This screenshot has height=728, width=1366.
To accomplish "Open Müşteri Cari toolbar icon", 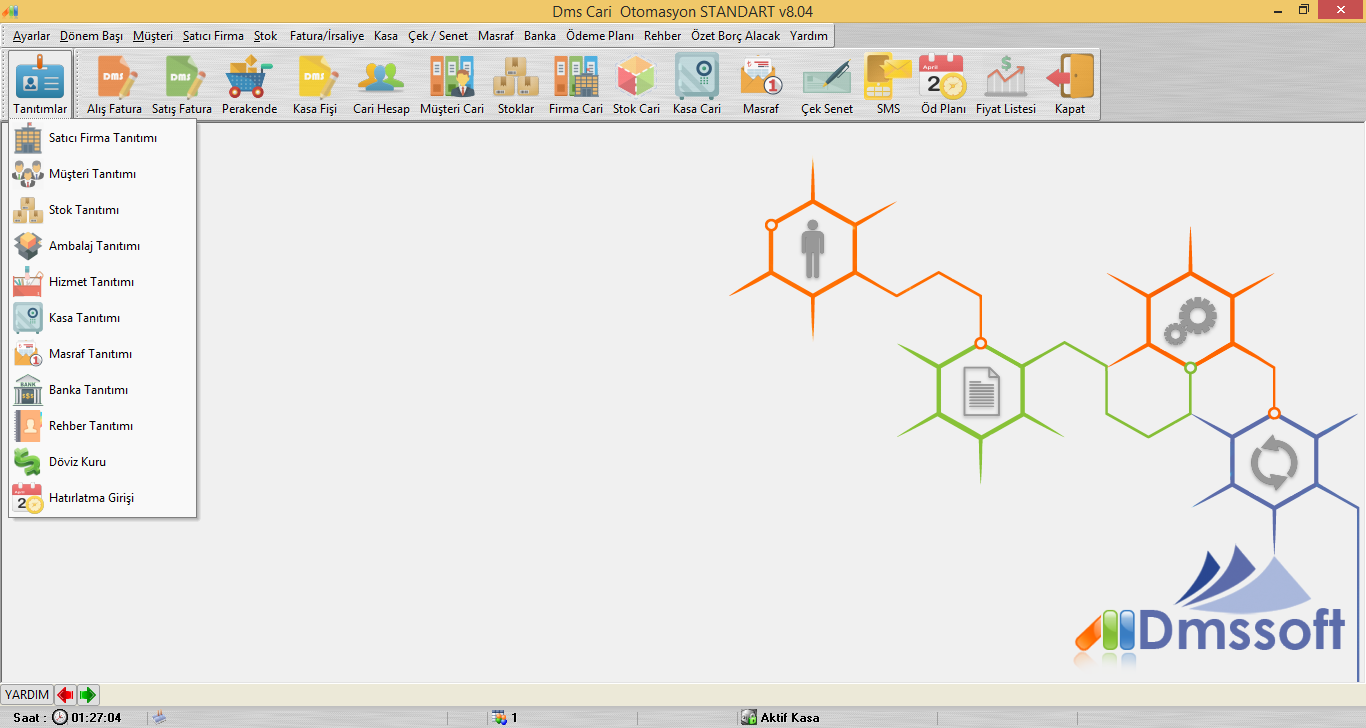I will pos(452,85).
